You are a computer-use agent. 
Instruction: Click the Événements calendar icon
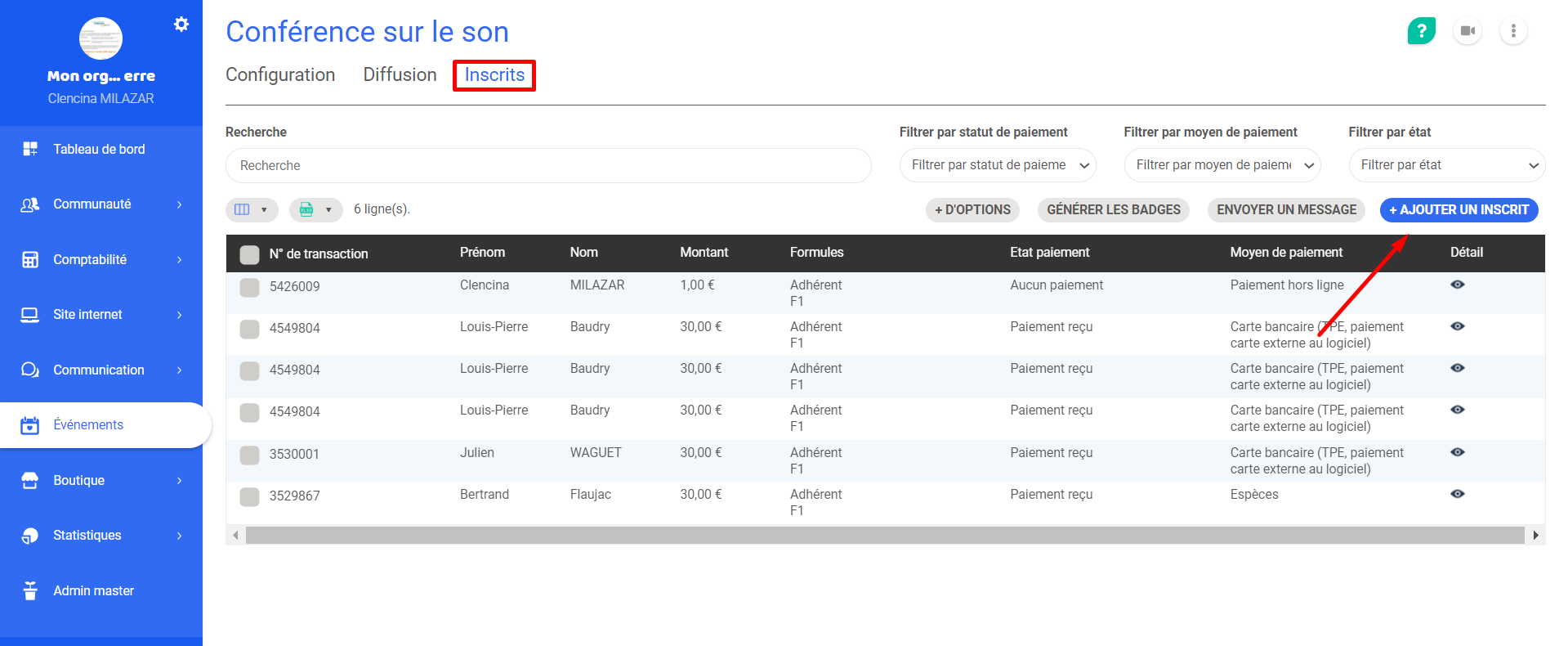coord(30,425)
